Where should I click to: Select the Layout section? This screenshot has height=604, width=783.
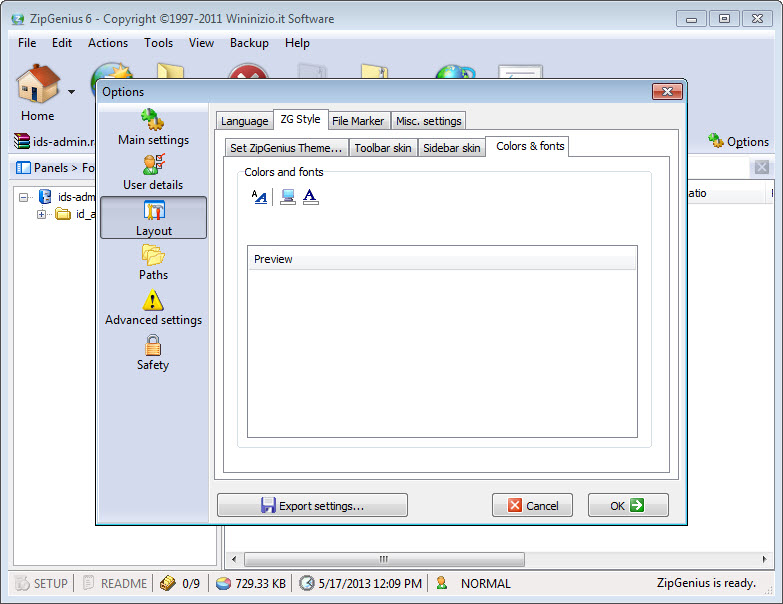pyautogui.click(x=153, y=218)
